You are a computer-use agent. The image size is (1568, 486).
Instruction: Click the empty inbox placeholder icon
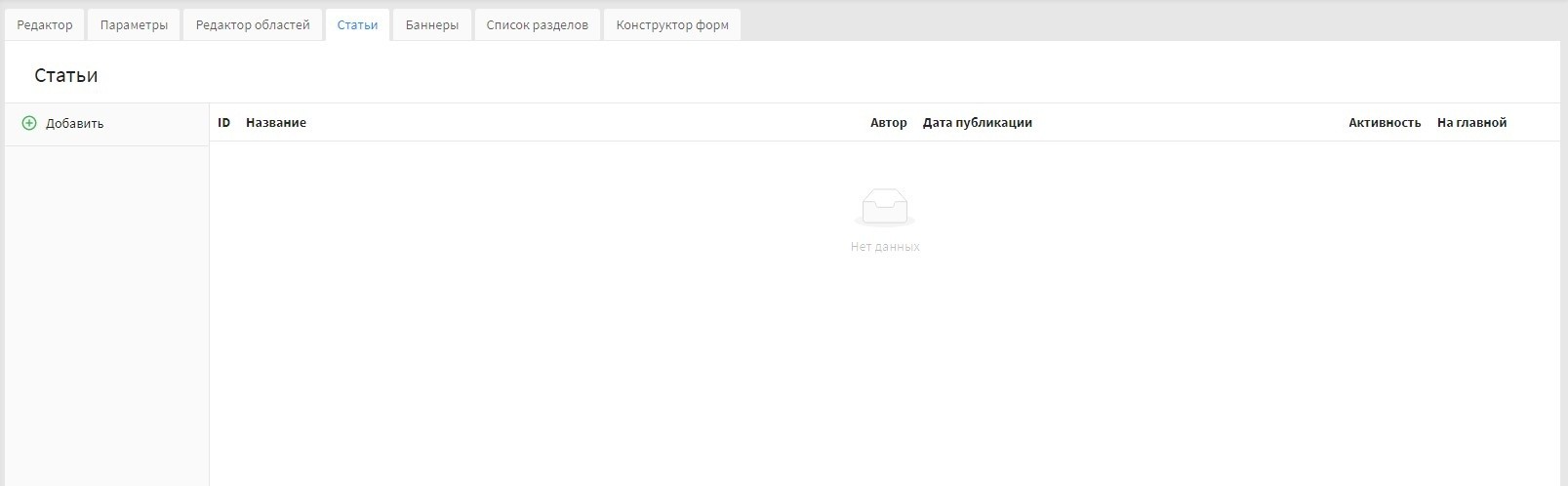click(884, 207)
